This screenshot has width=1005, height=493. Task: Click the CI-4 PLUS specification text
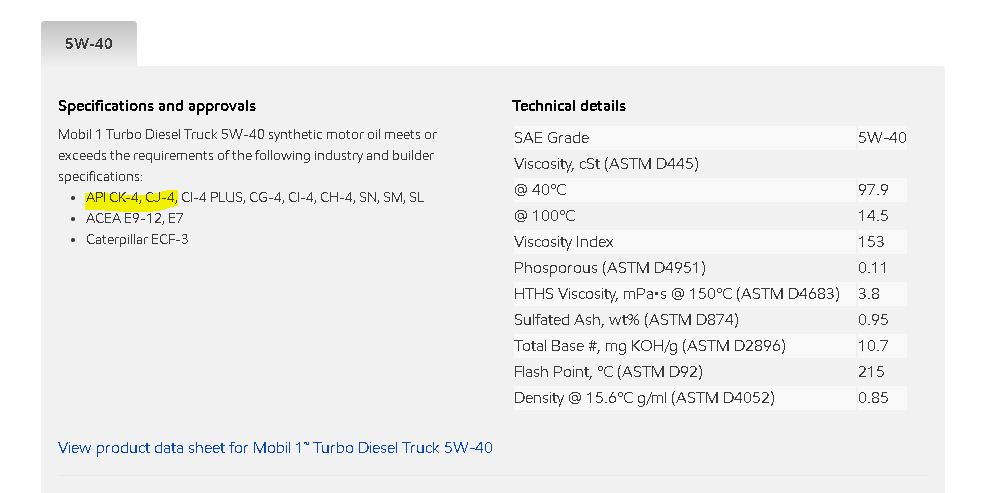213,197
